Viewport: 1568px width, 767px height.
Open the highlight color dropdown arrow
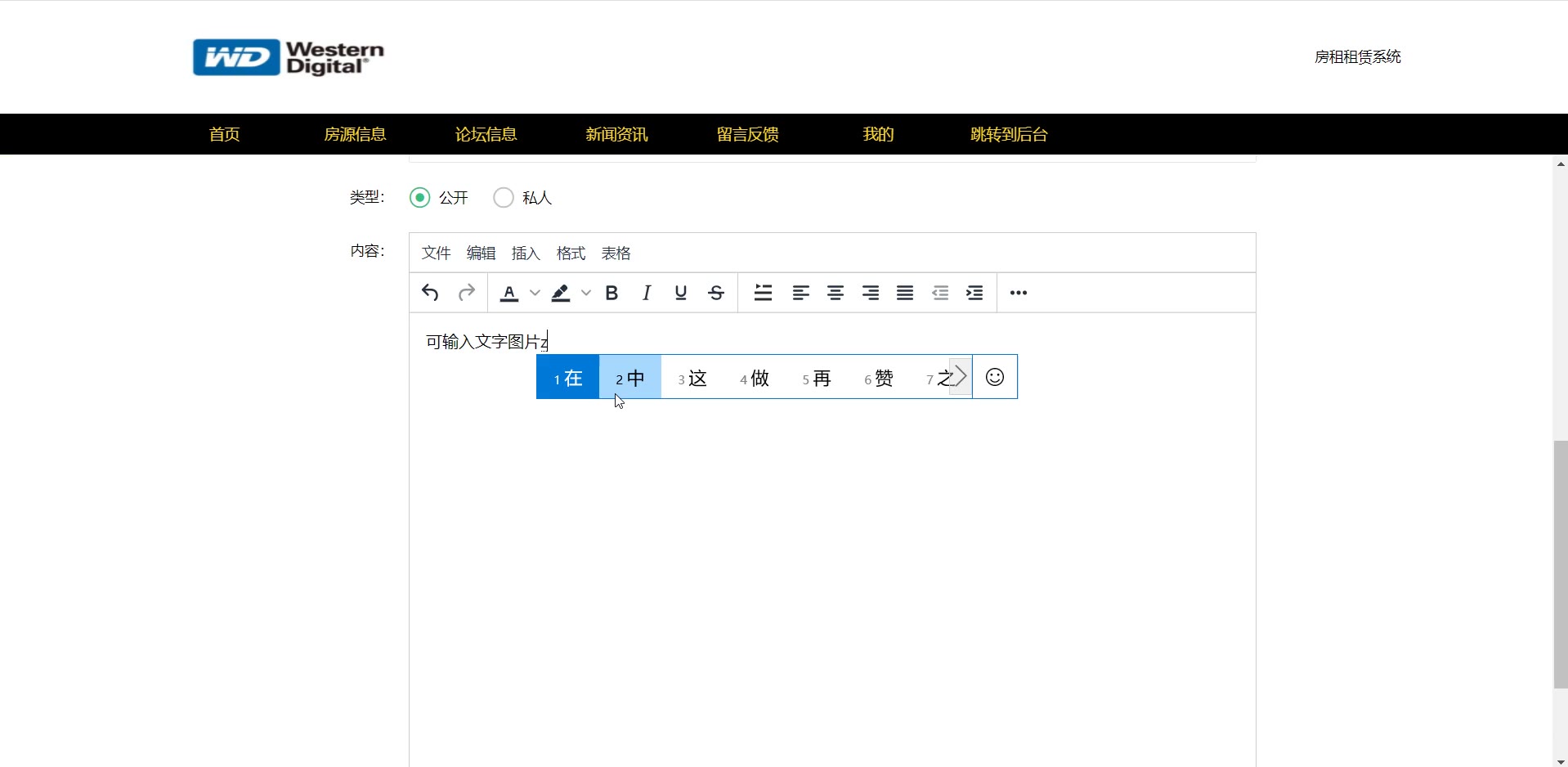[x=586, y=293]
